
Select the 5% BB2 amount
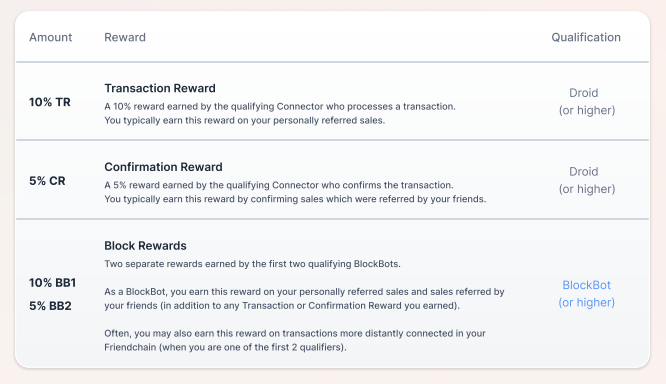pos(50,306)
